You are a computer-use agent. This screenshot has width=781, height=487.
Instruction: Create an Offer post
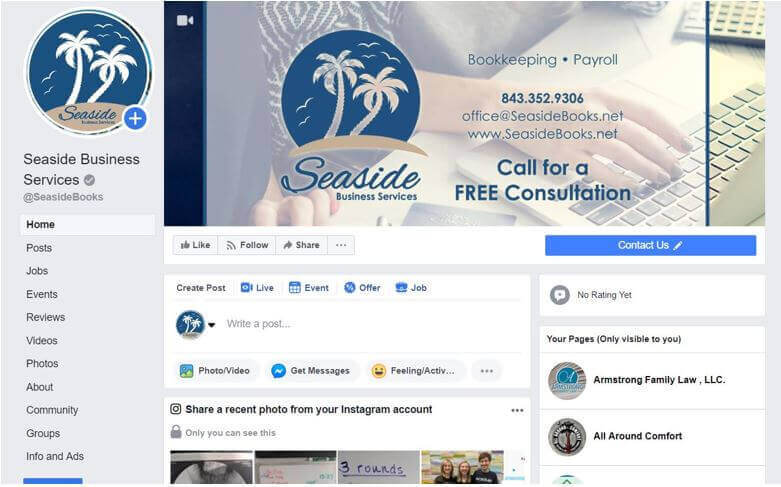pyautogui.click(x=362, y=288)
